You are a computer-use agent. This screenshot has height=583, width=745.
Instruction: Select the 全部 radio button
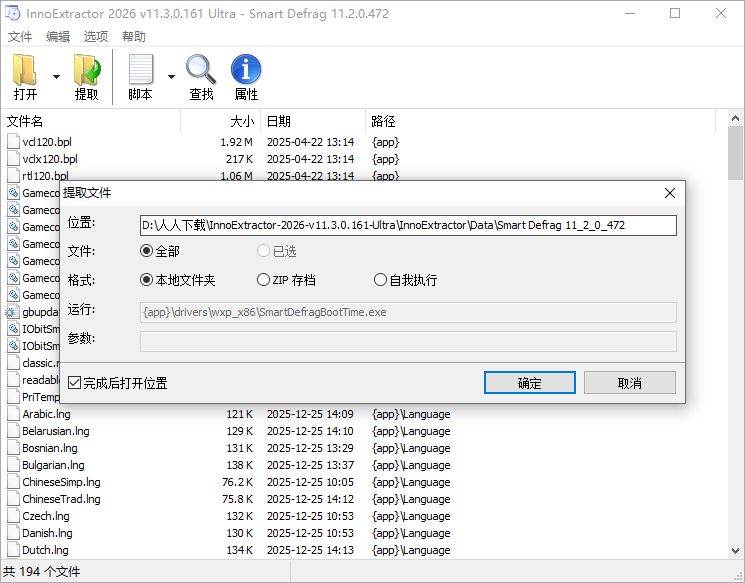point(146,251)
